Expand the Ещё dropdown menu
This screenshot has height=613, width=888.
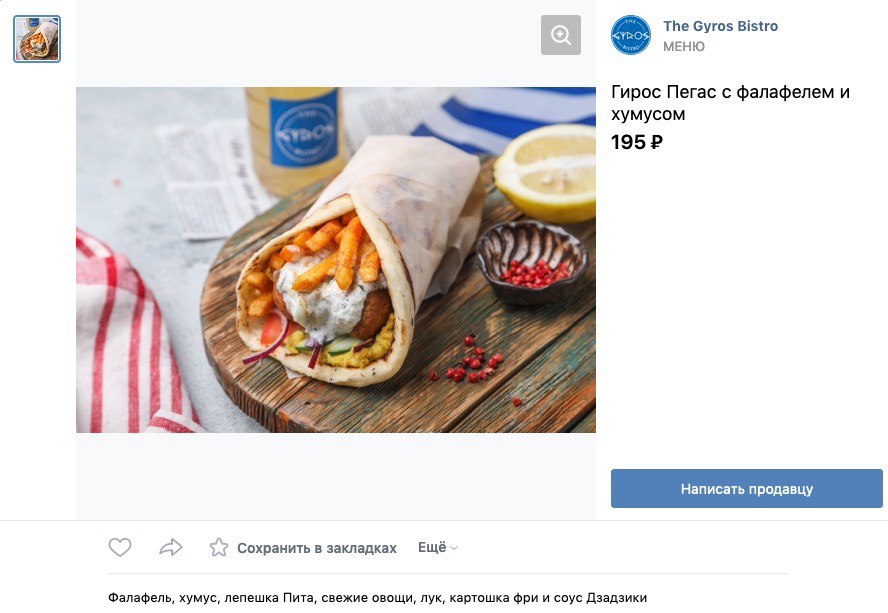(438, 547)
